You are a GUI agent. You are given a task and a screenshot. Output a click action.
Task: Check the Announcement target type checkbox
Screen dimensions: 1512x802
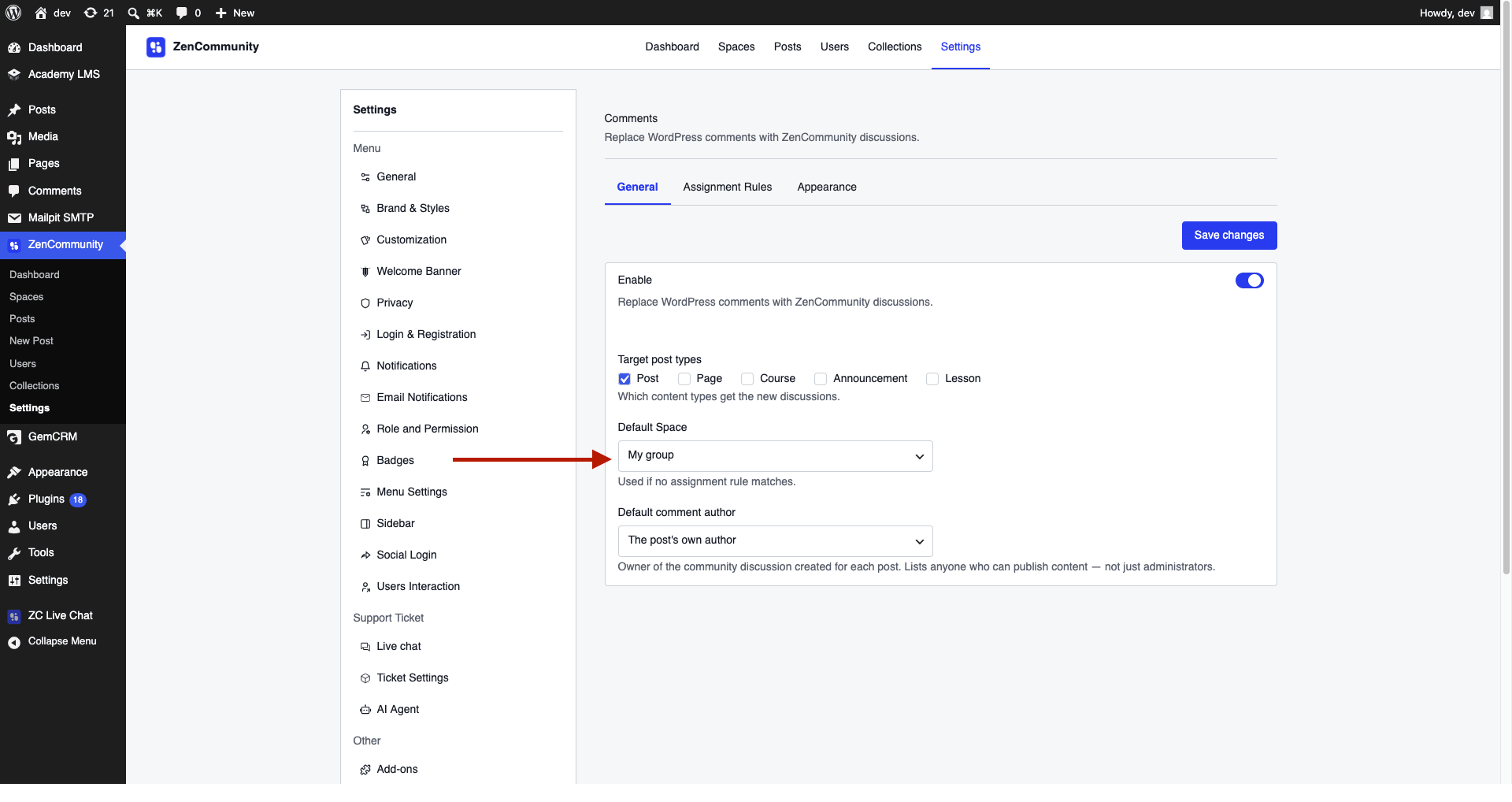click(821, 379)
